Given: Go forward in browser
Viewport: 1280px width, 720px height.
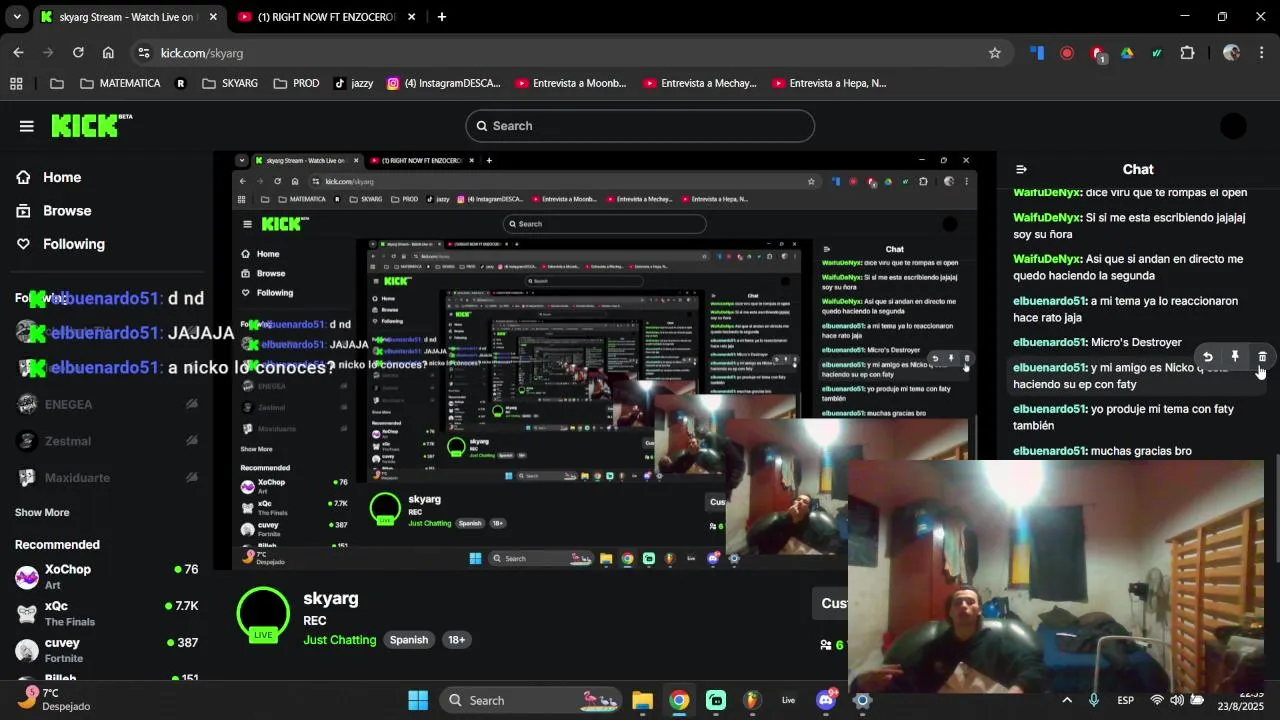Looking at the screenshot, I should 48,53.
